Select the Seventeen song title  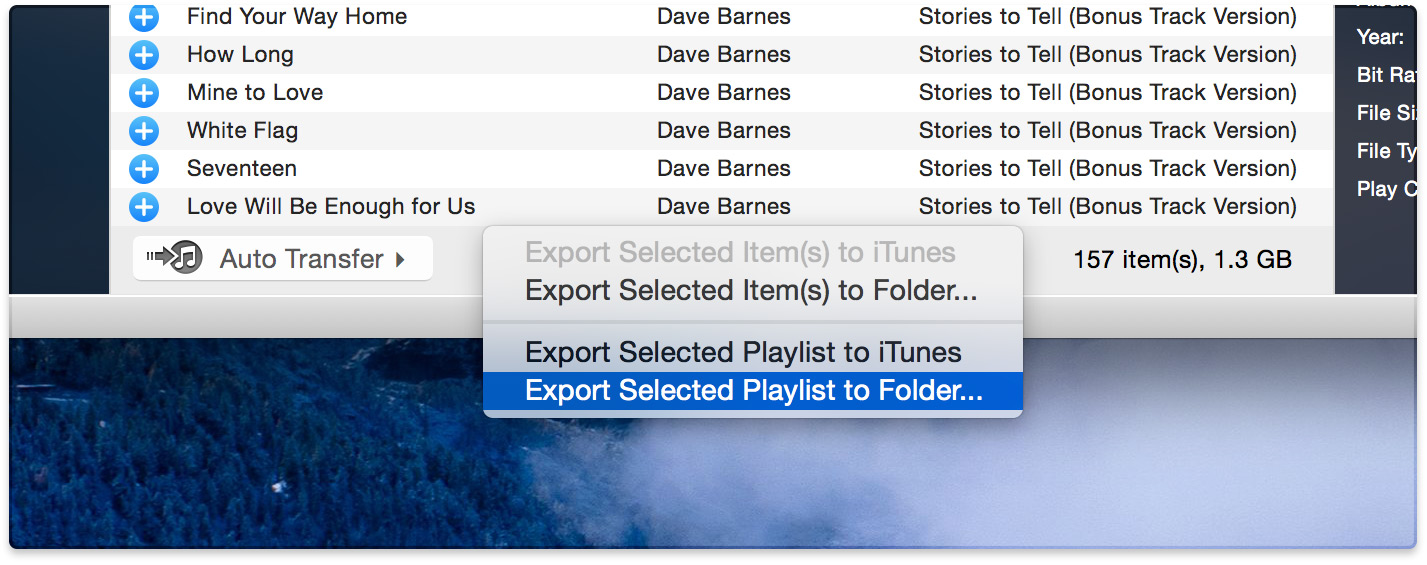[242, 169]
